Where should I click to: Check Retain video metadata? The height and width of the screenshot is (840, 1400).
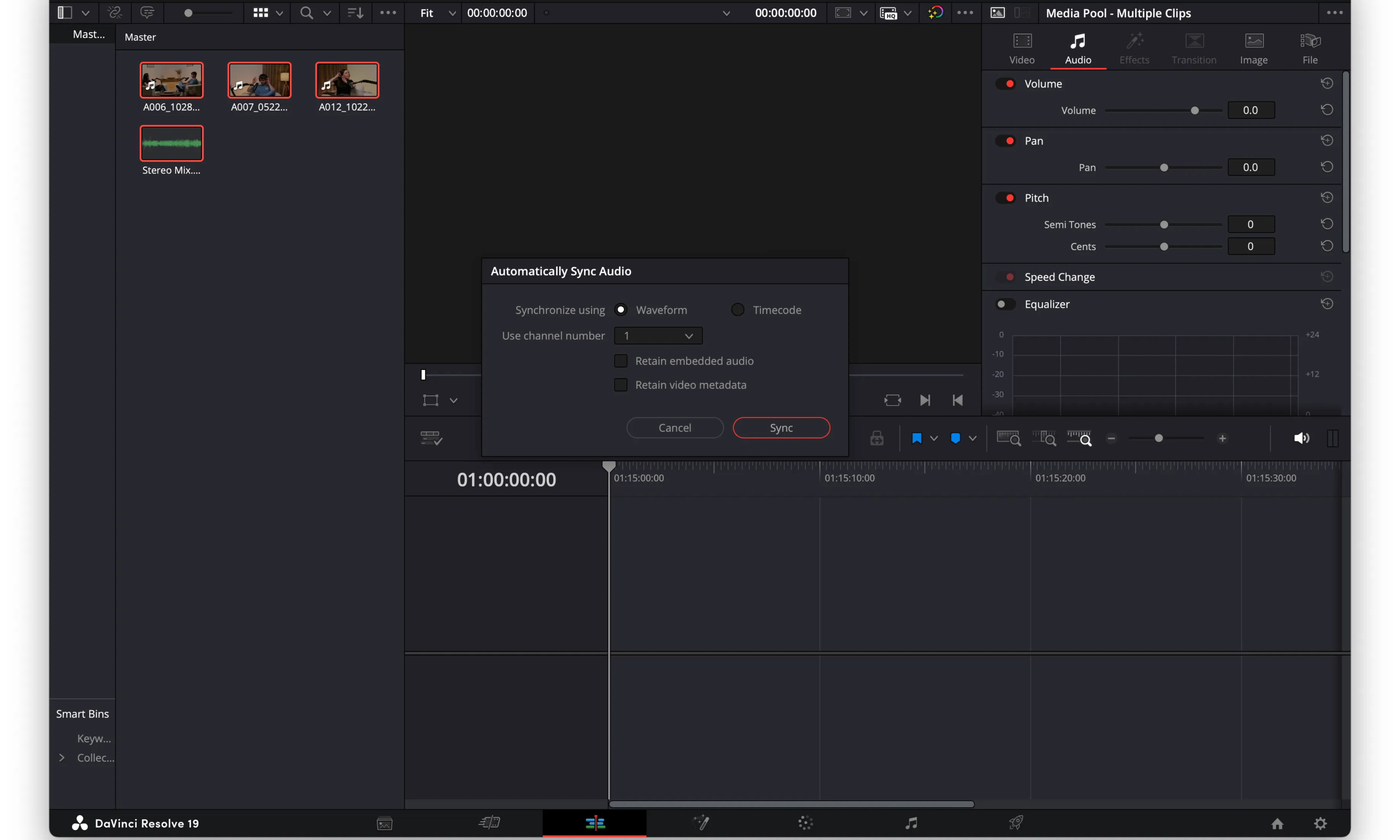(621, 385)
